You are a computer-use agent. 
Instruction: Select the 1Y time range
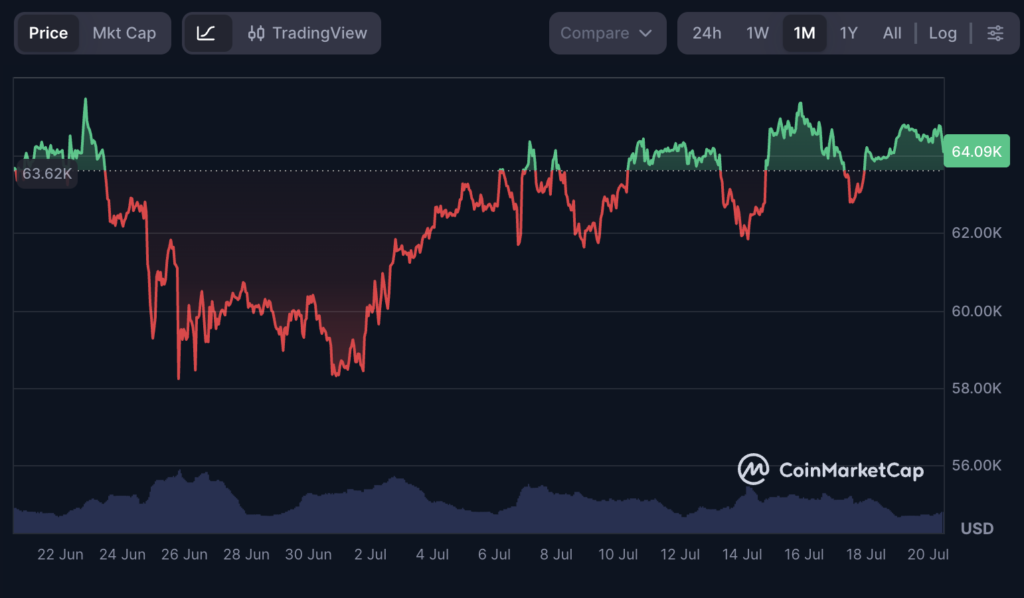point(848,33)
